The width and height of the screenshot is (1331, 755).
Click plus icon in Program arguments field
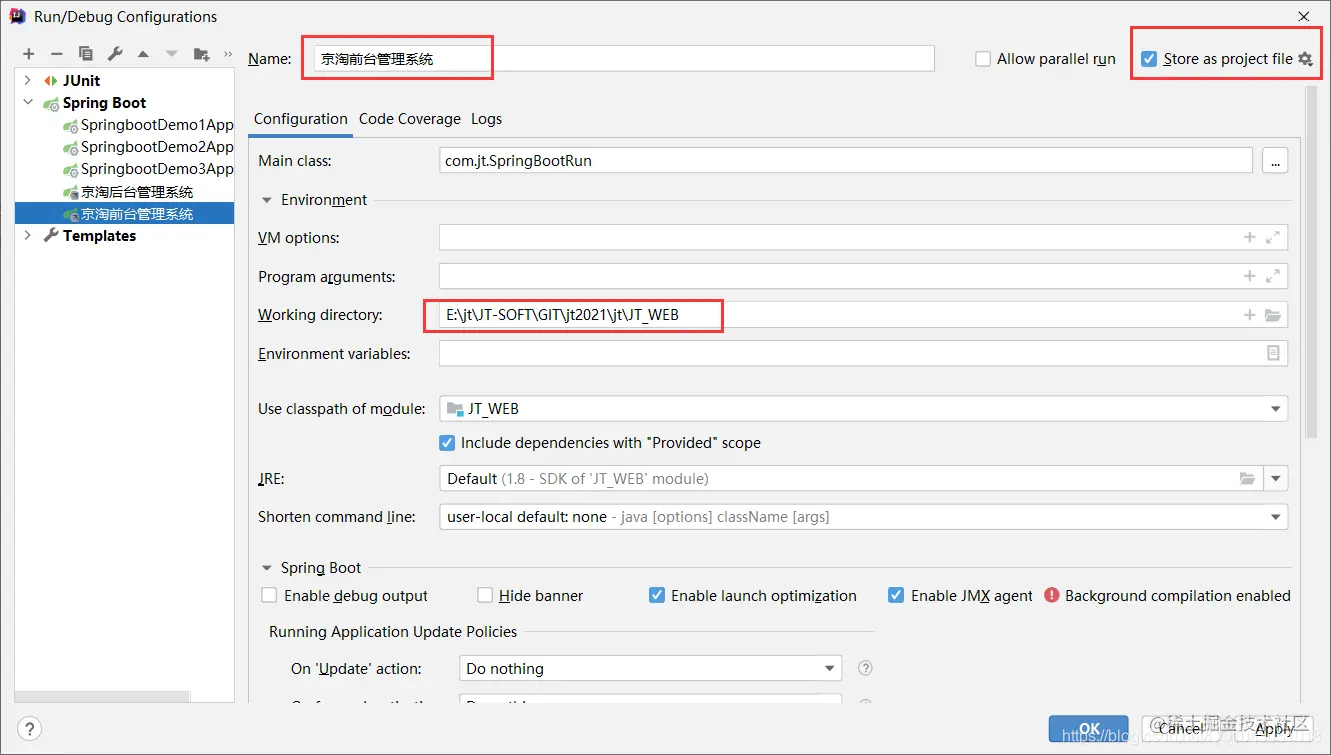(x=1249, y=276)
